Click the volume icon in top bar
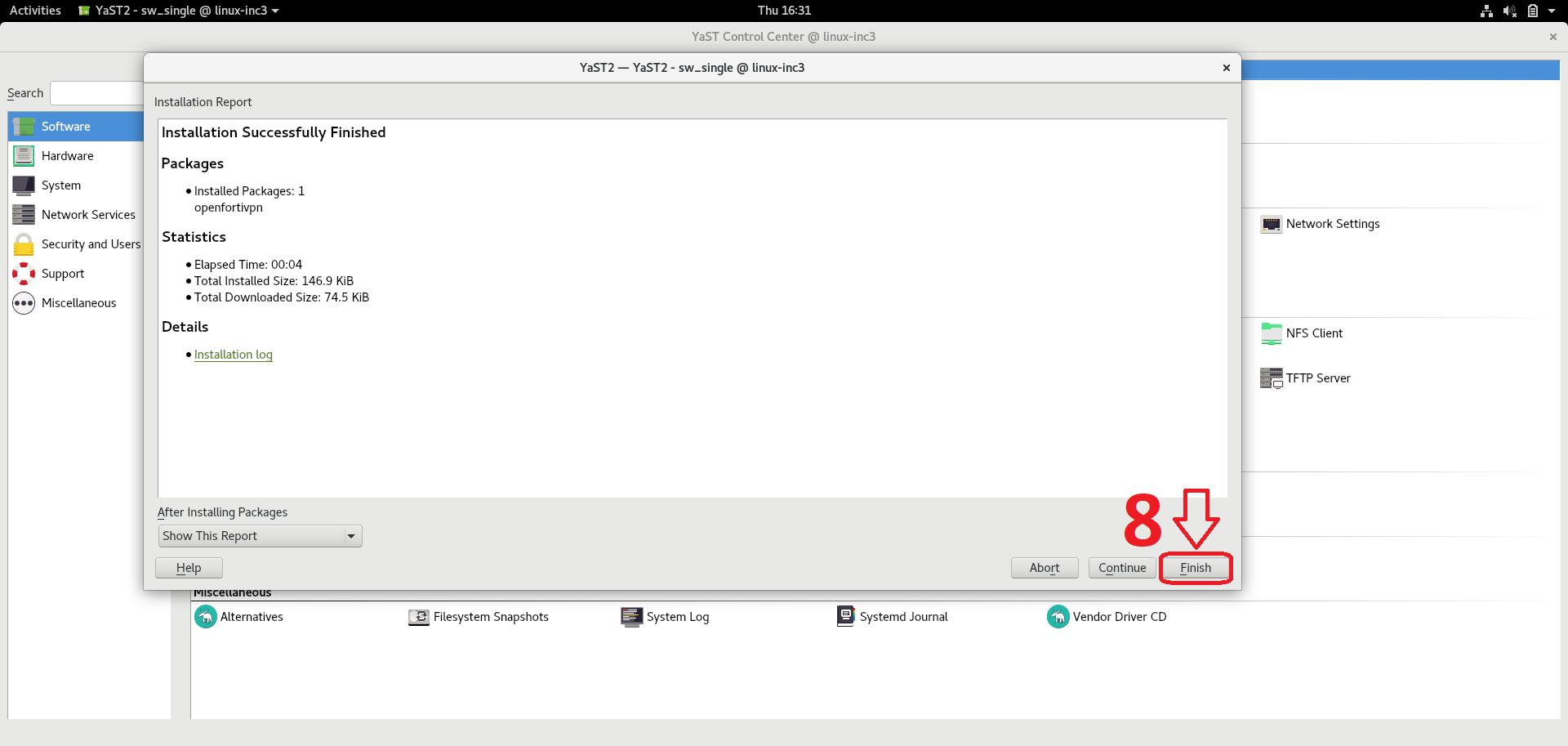 [1509, 11]
